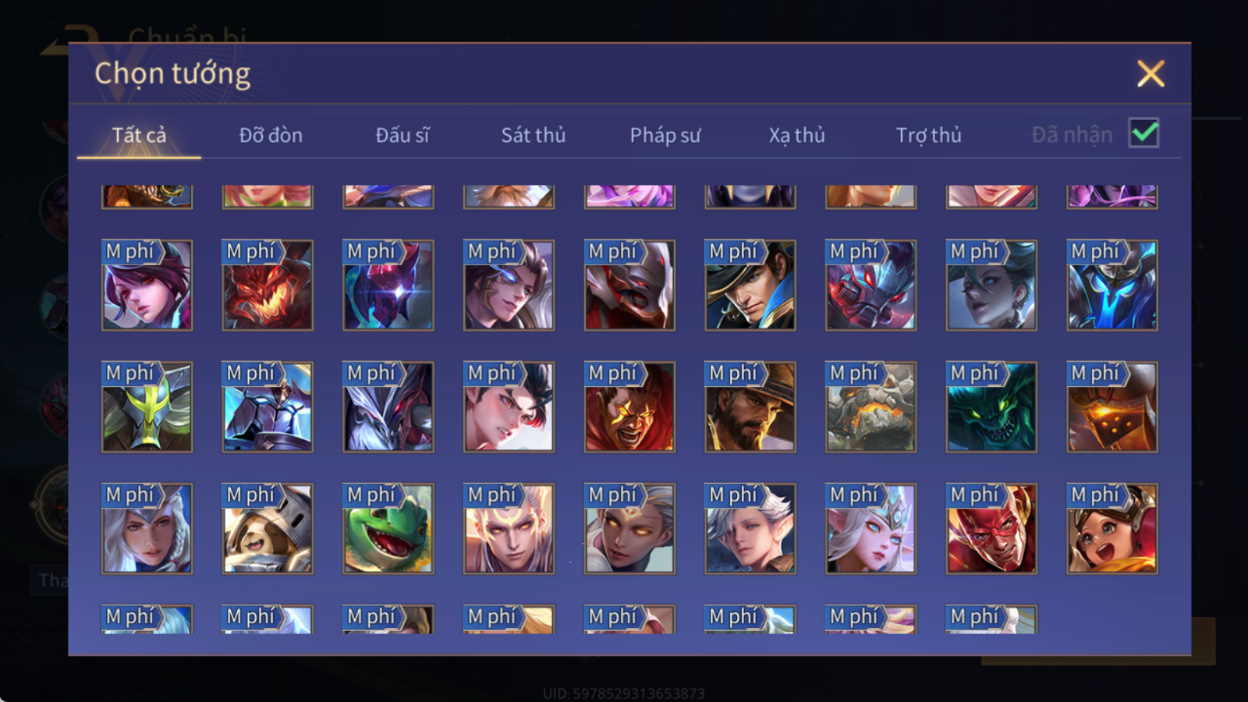Image resolution: width=1248 pixels, height=702 pixels.
Task: Choose the smiling girl with headband hero
Action: click(1112, 529)
